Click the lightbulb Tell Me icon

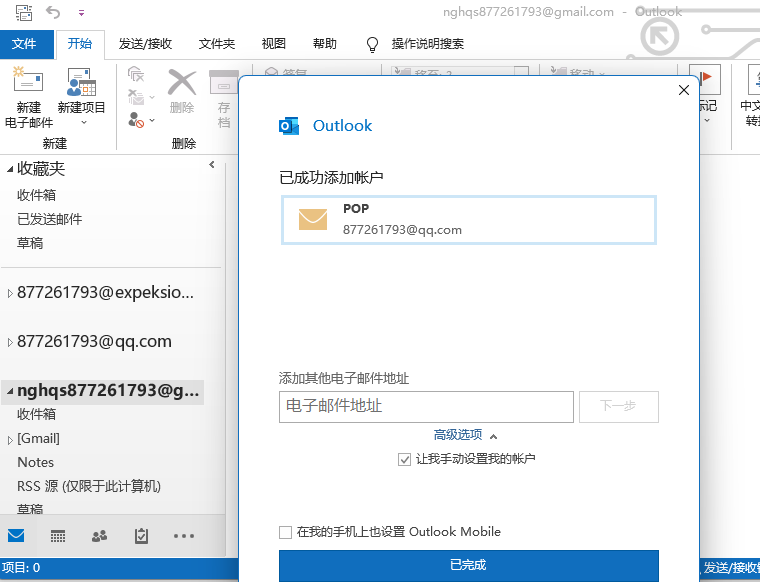[372, 44]
